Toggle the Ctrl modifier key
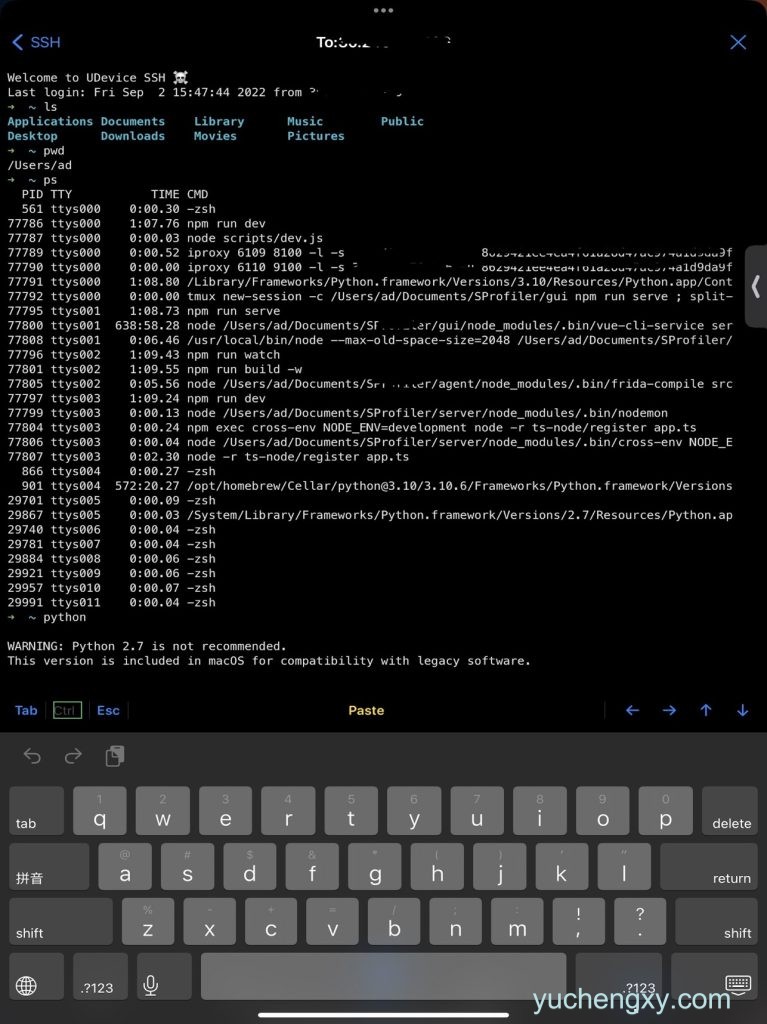This screenshot has width=767, height=1024. [x=67, y=710]
